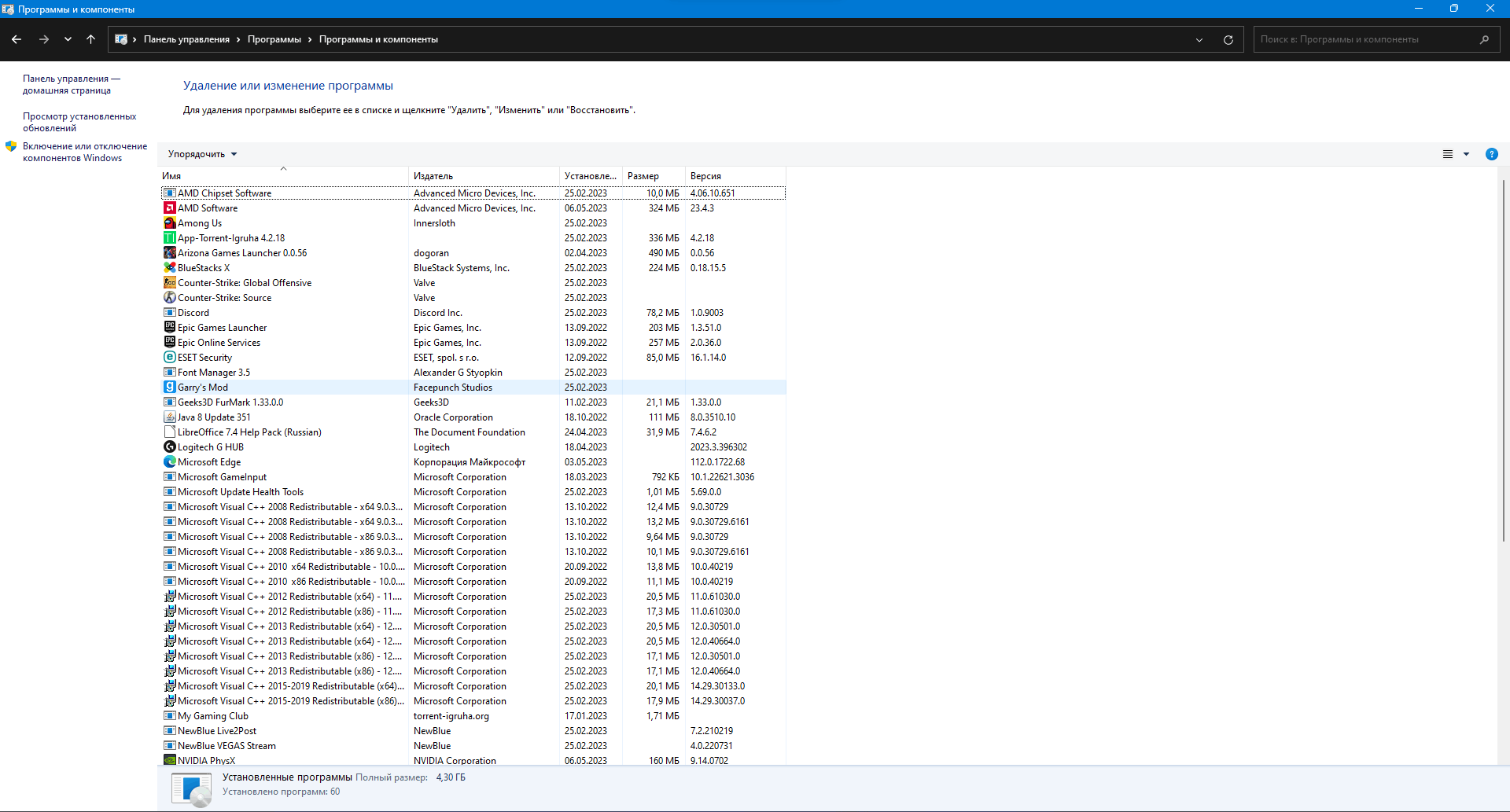Select the Among Us program icon

[169, 223]
